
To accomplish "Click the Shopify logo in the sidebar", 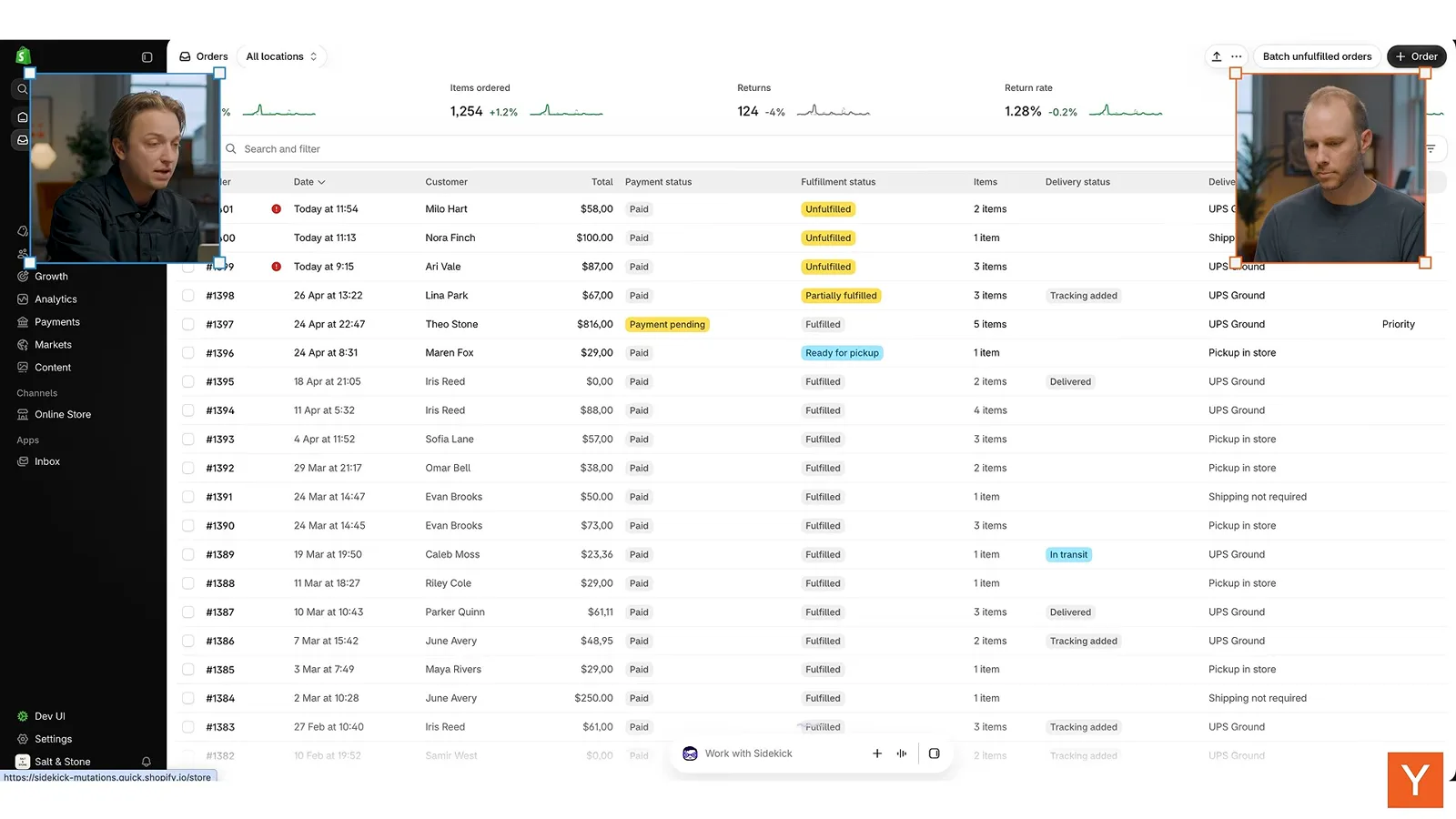I will [x=24, y=56].
